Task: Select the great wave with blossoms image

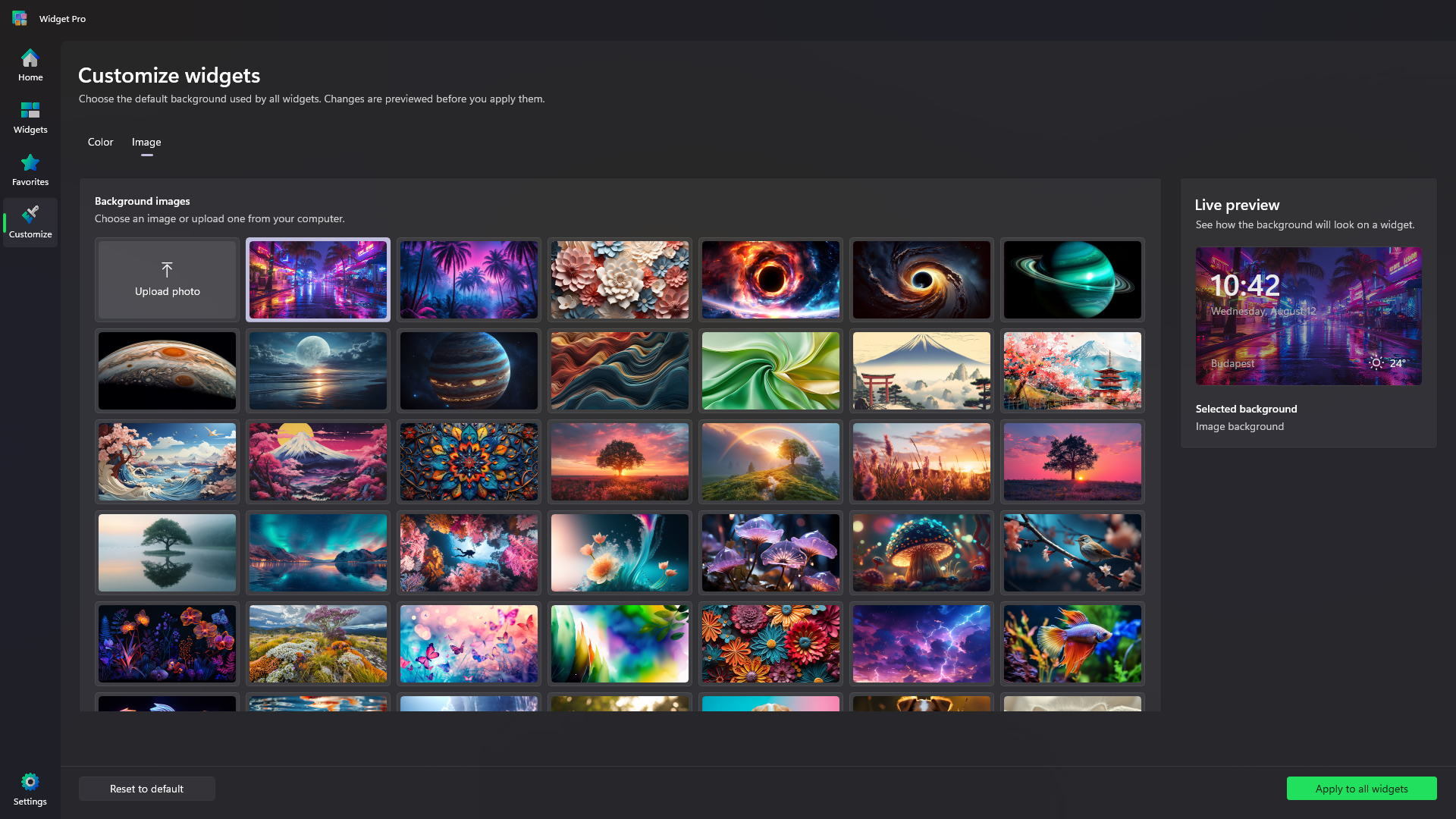Action: (167, 462)
